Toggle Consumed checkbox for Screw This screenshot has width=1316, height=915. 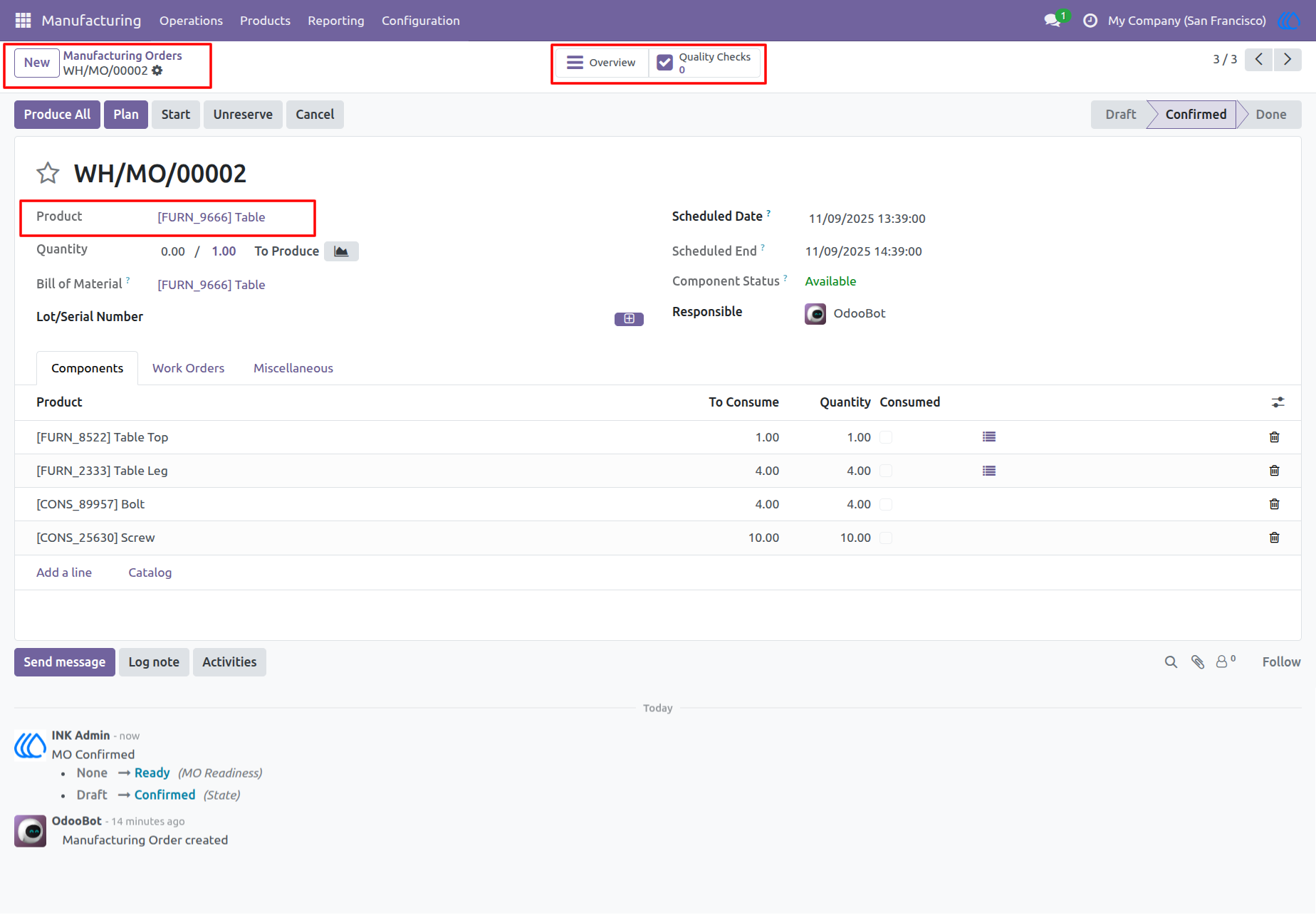click(886, 538)
